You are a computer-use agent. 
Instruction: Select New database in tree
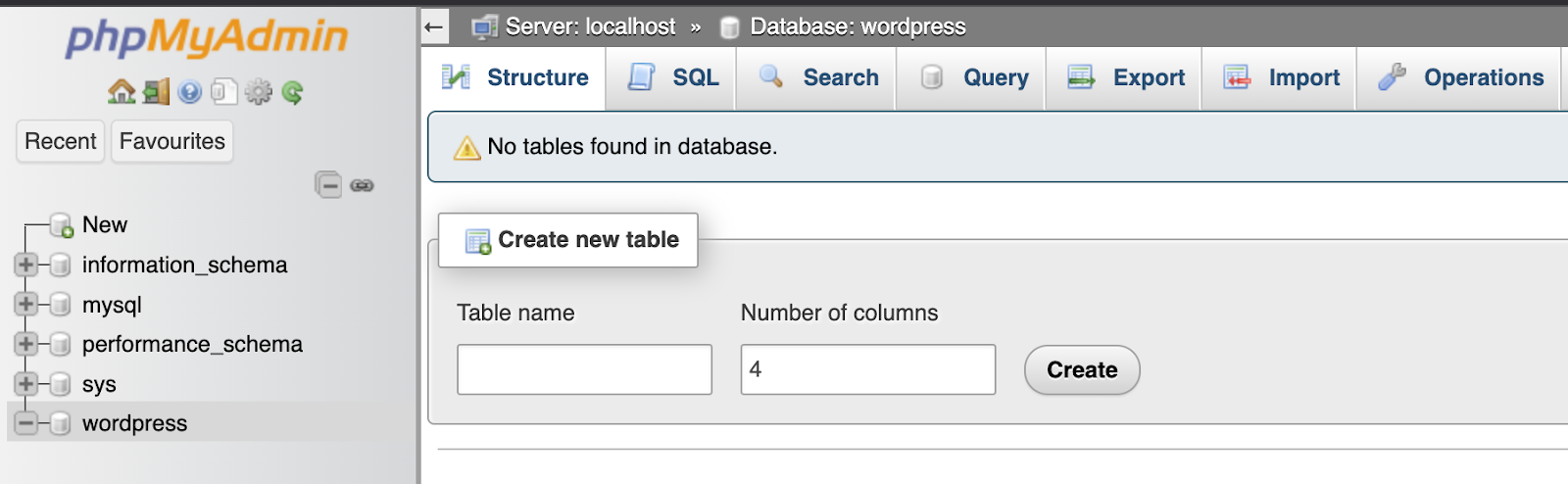pos(104,224)
